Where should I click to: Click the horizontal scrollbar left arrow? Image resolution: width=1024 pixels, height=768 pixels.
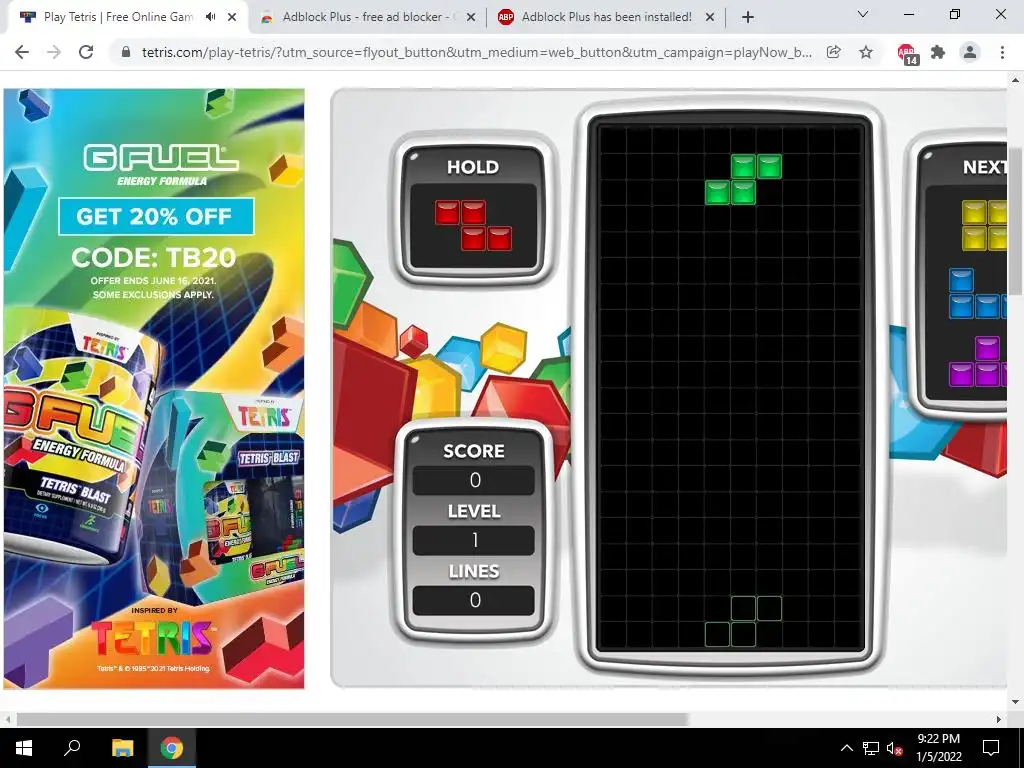8,719
